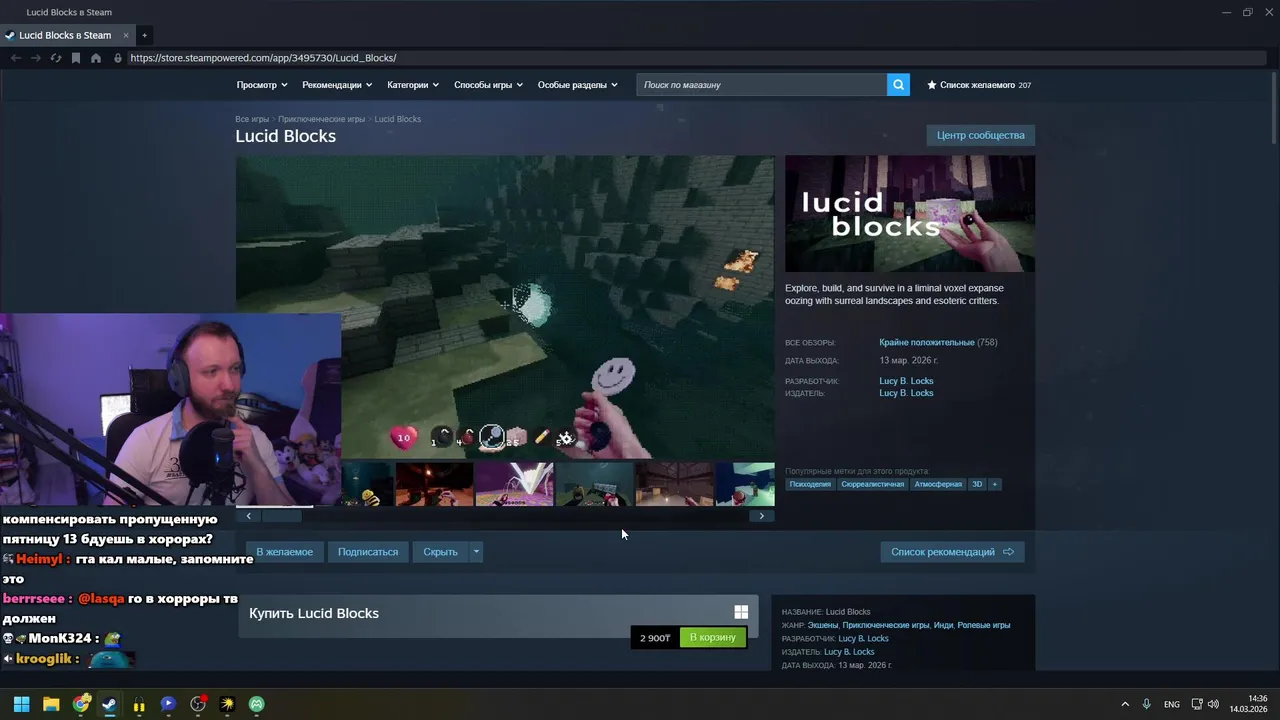Open Приключенческие игры breadcrumb link

pos(321,119)
